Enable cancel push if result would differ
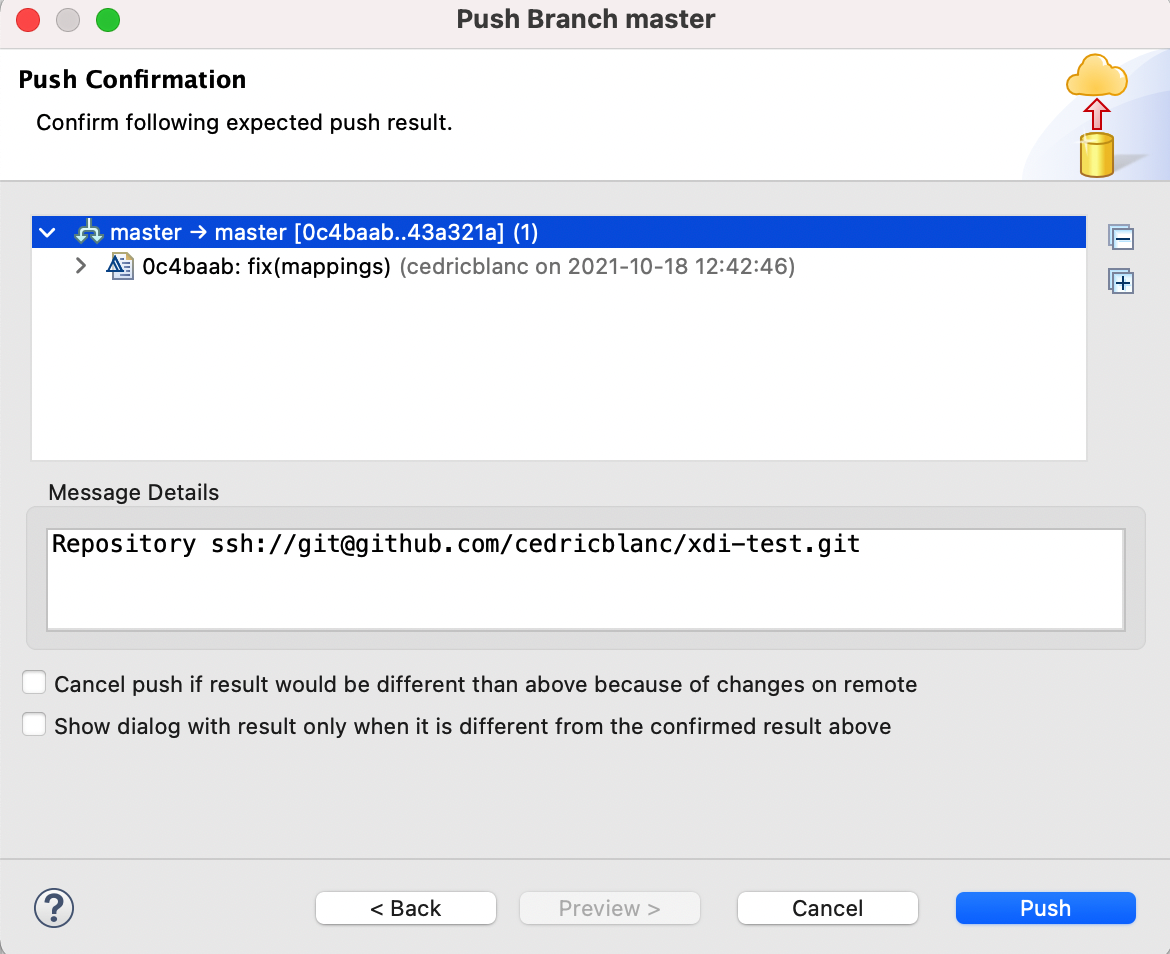 34,682
